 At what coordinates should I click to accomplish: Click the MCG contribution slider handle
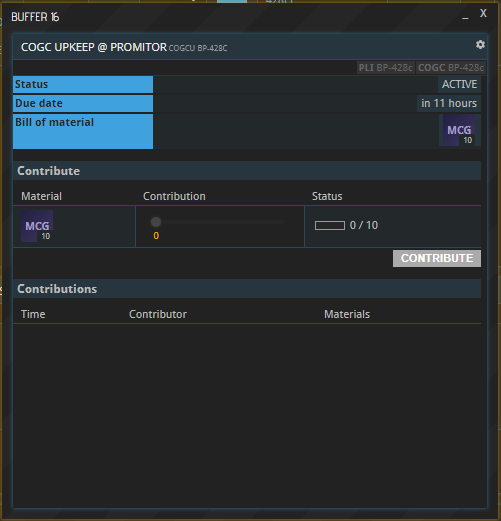tap(156, 222)
